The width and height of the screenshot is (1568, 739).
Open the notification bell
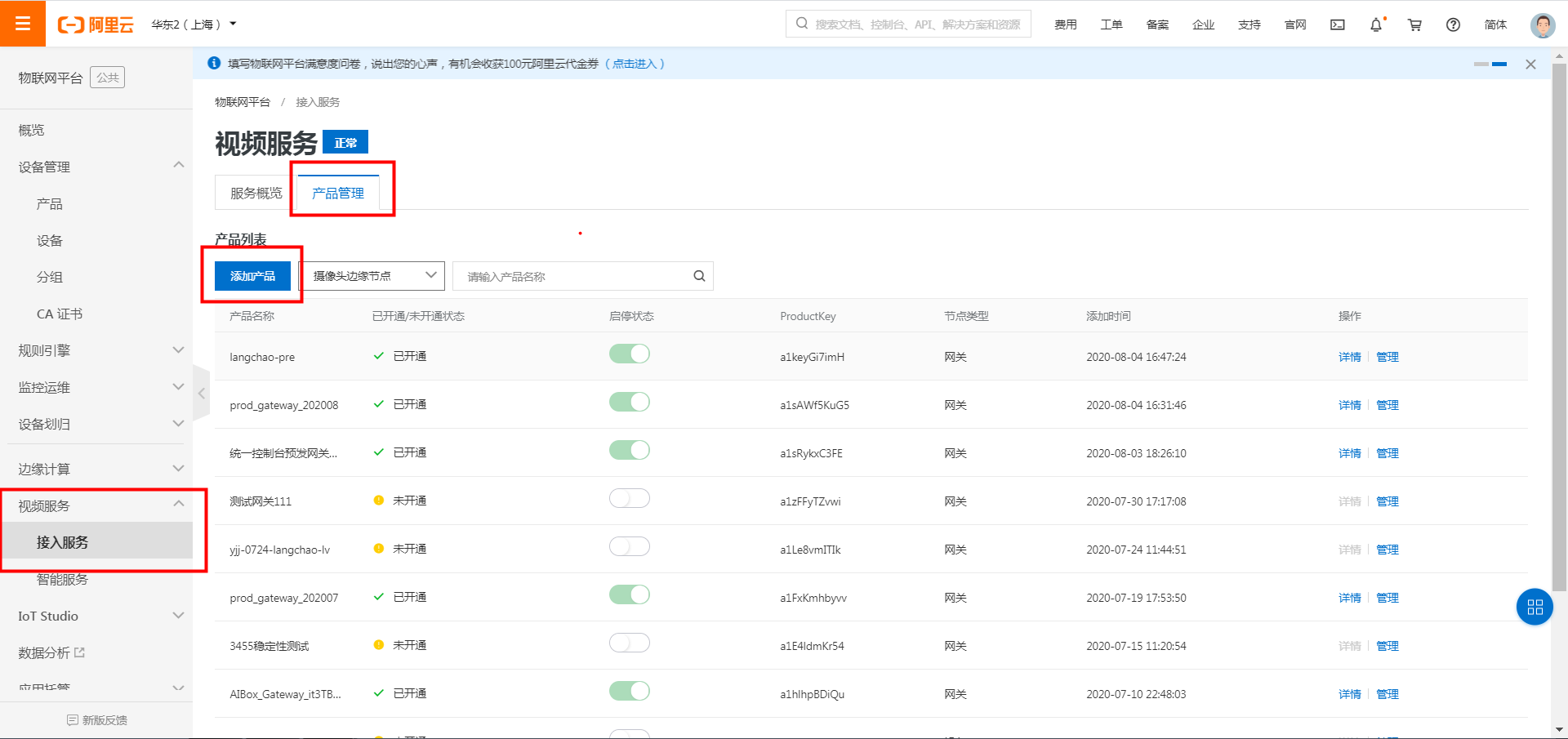[x=1376, y=24]
